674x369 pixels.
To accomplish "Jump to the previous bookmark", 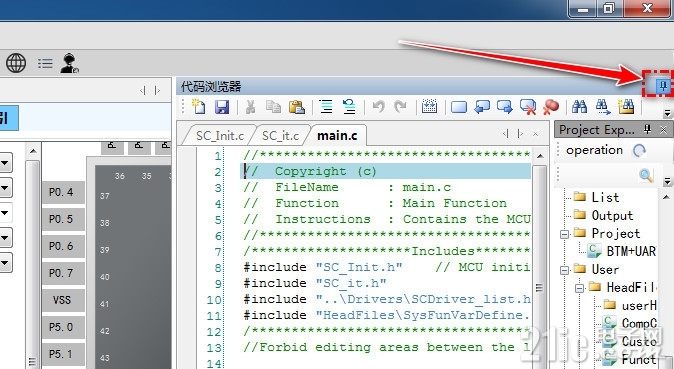I will 482,107.
